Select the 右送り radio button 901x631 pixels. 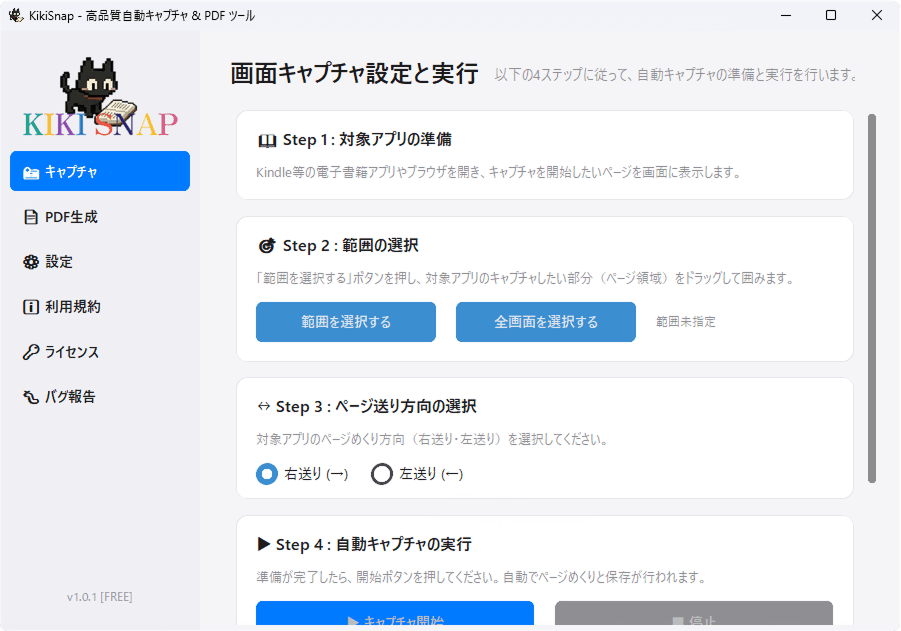point(267,474)
